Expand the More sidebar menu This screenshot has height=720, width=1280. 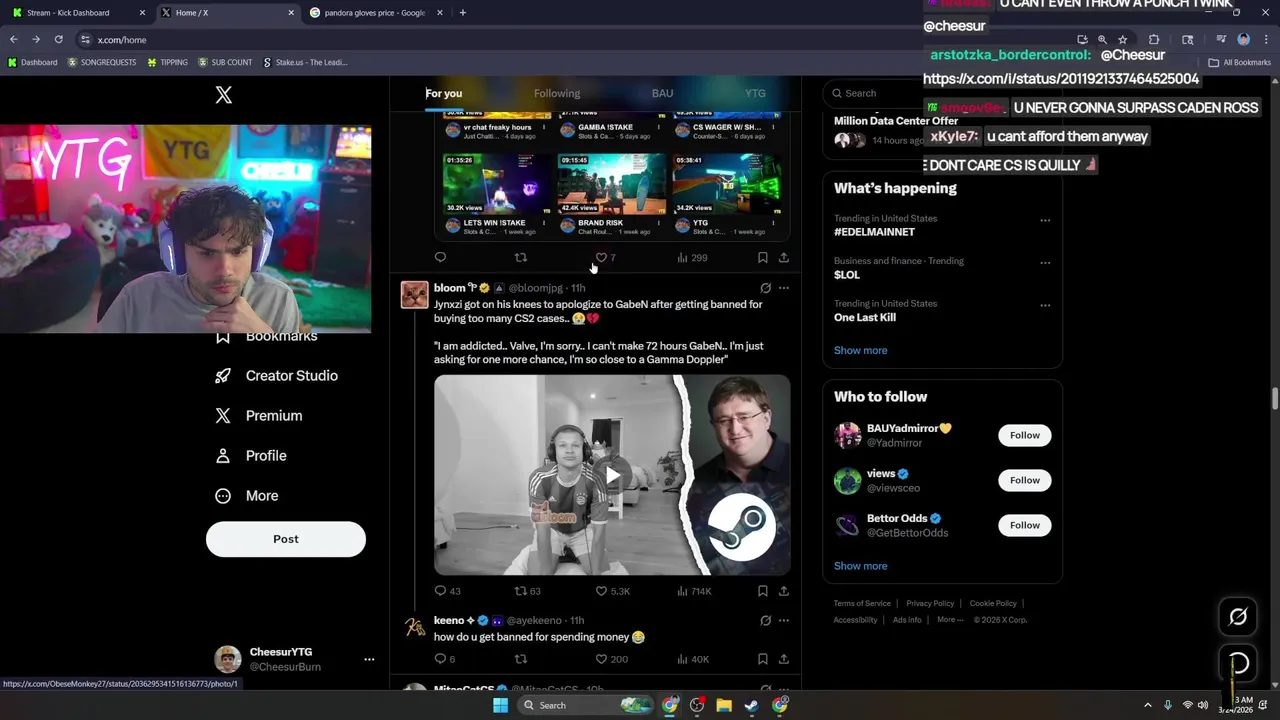(x=247, y=496)
